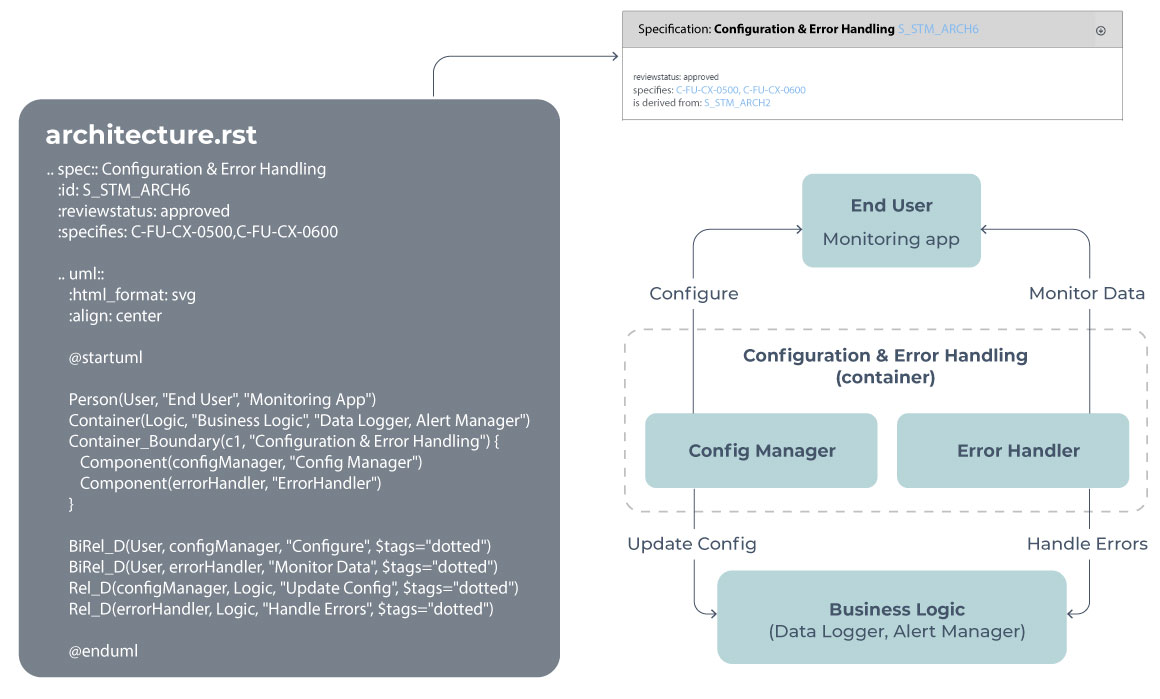This screenshot has width=1160, height=699.
Task: Select the Error Handler component box
Action: [1013, 450]
